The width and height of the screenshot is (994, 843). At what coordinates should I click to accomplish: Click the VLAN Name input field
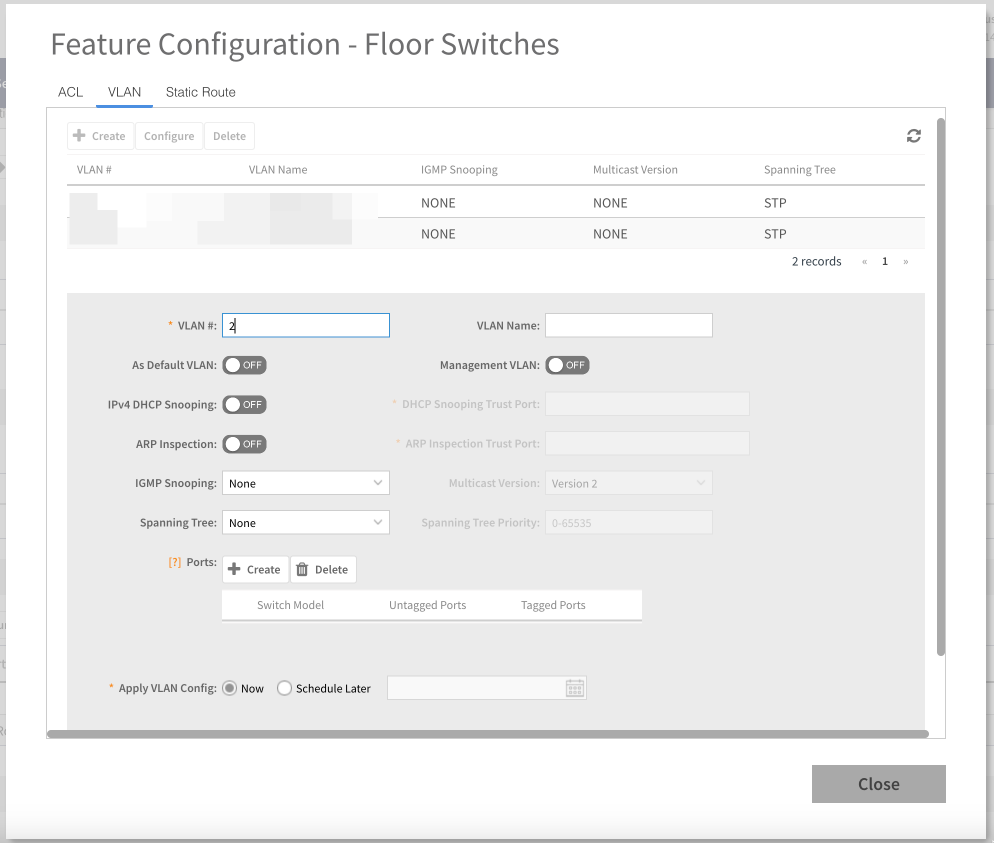pyautogui.click(x=628, y=325)
